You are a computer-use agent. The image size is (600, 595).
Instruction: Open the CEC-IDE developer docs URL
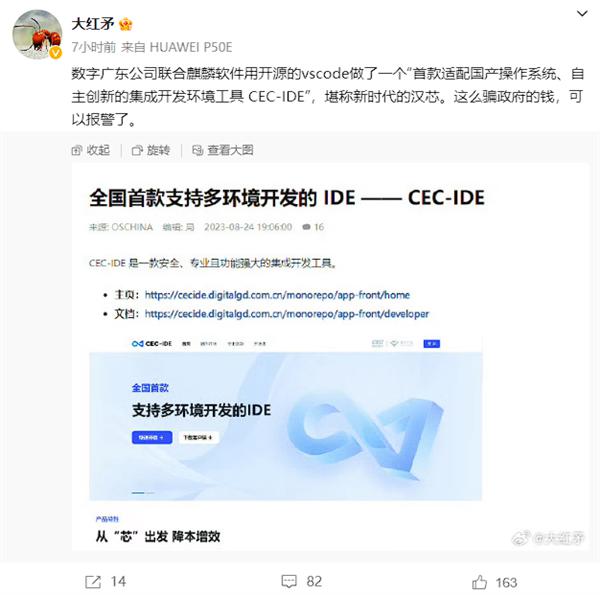(x=287, y=314)
